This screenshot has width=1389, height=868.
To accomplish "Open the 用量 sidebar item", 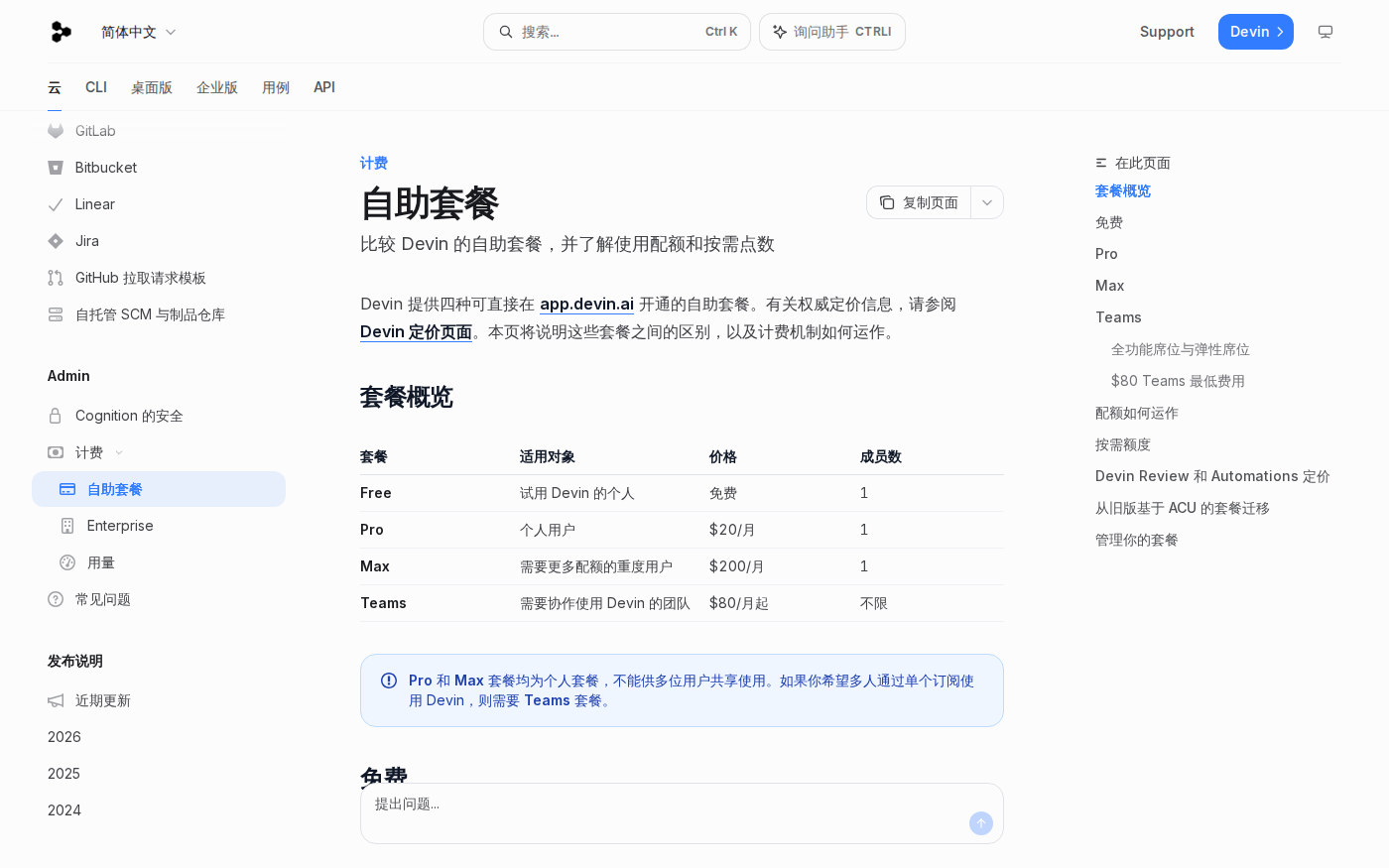I will coord(159,562).
